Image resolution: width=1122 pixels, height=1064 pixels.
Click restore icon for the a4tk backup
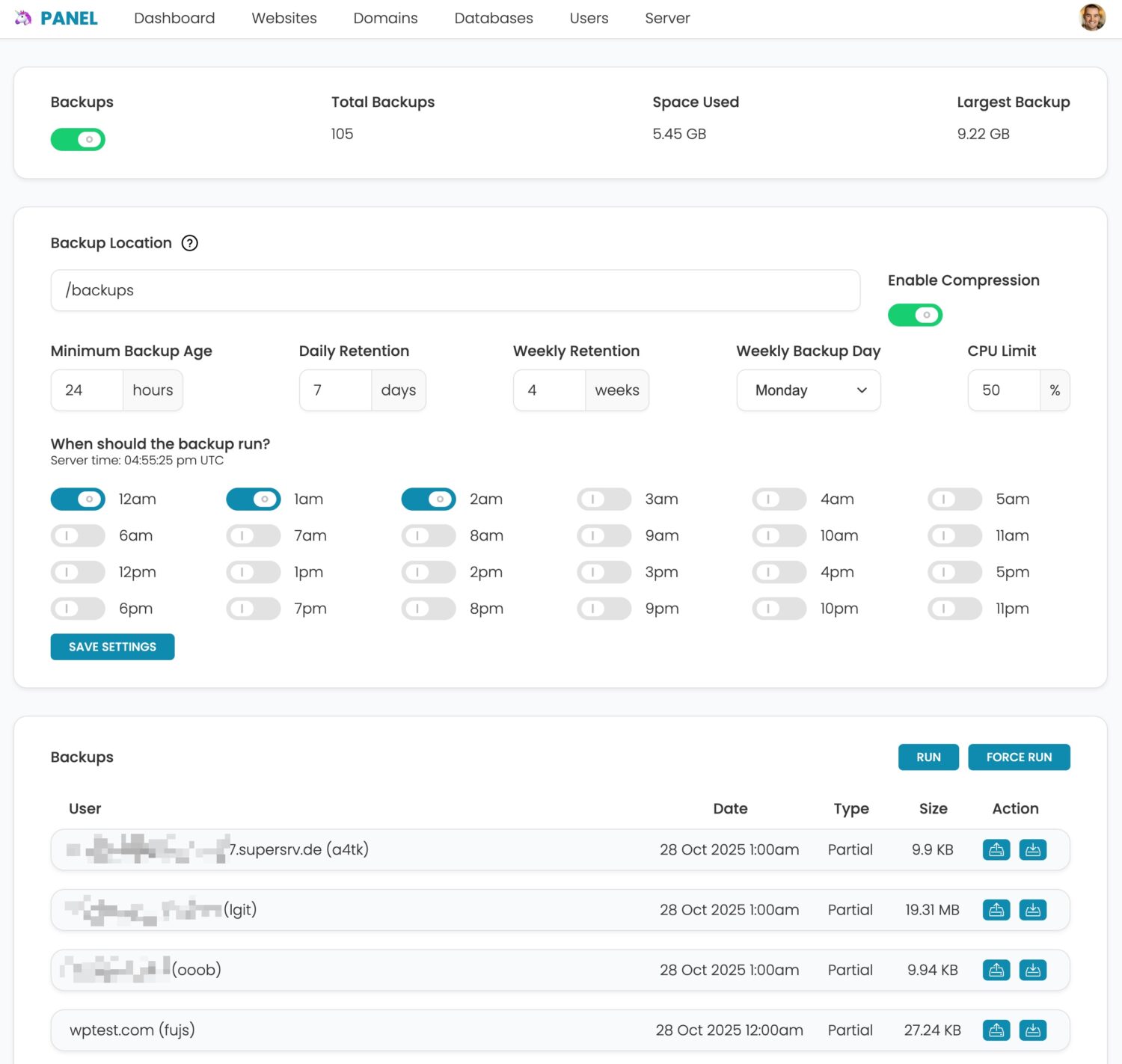click(996, 849)
